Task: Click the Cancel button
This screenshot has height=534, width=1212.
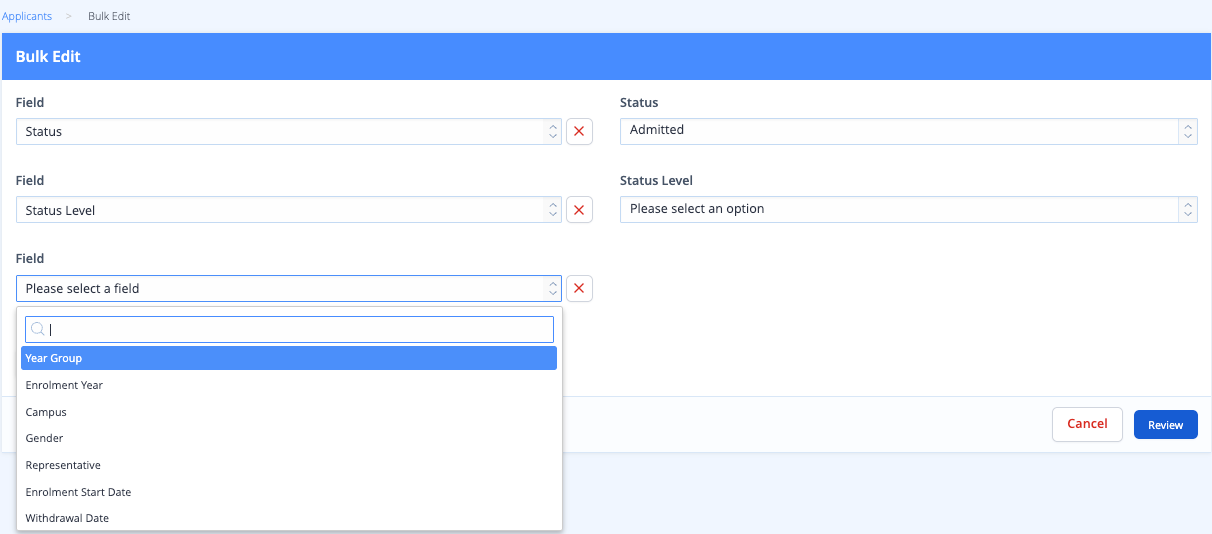Action: tap(1087, 424)
